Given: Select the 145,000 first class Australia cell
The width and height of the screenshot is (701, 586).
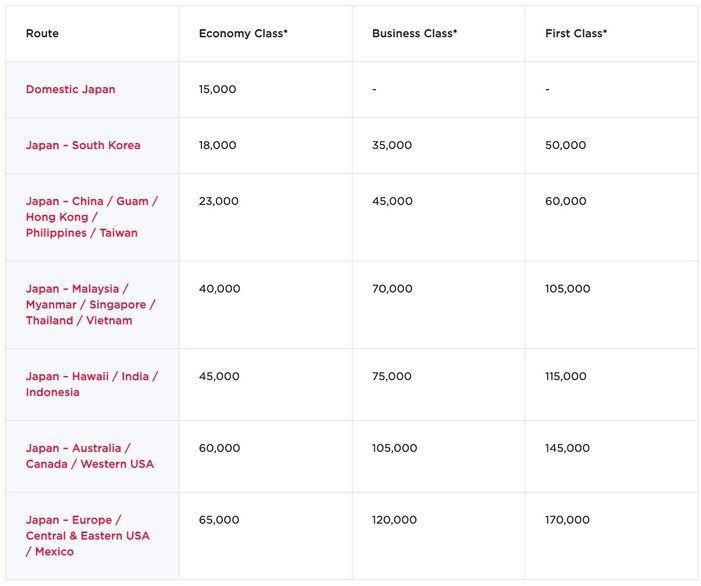Looking at the screenshot, I should click(568, 448).
